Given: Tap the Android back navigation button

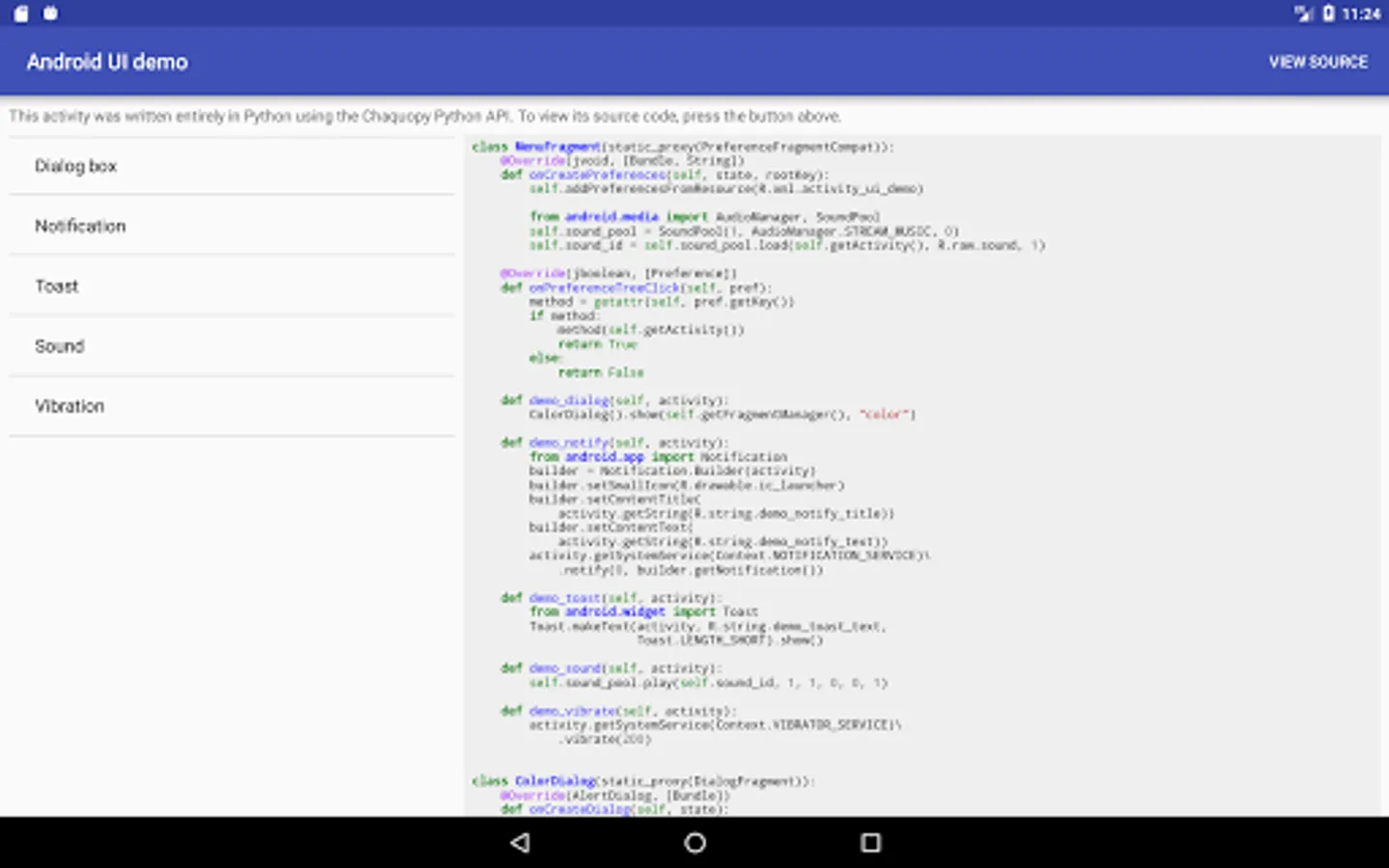Looking at the screenshot, I should pos(520,843).
